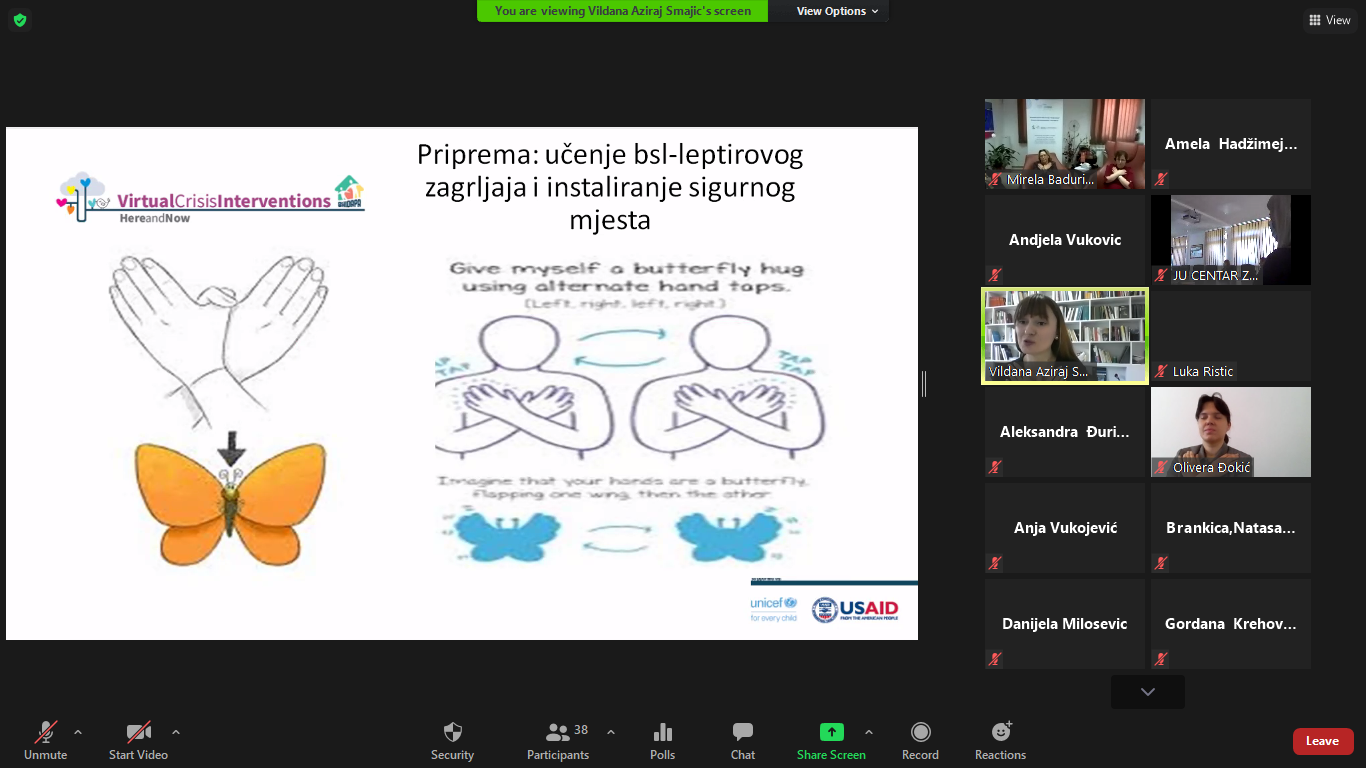Open the View Options dropdown
The height and width of the screenshot is (768, 1366).
pyautogui.click(x=837, y=11)
